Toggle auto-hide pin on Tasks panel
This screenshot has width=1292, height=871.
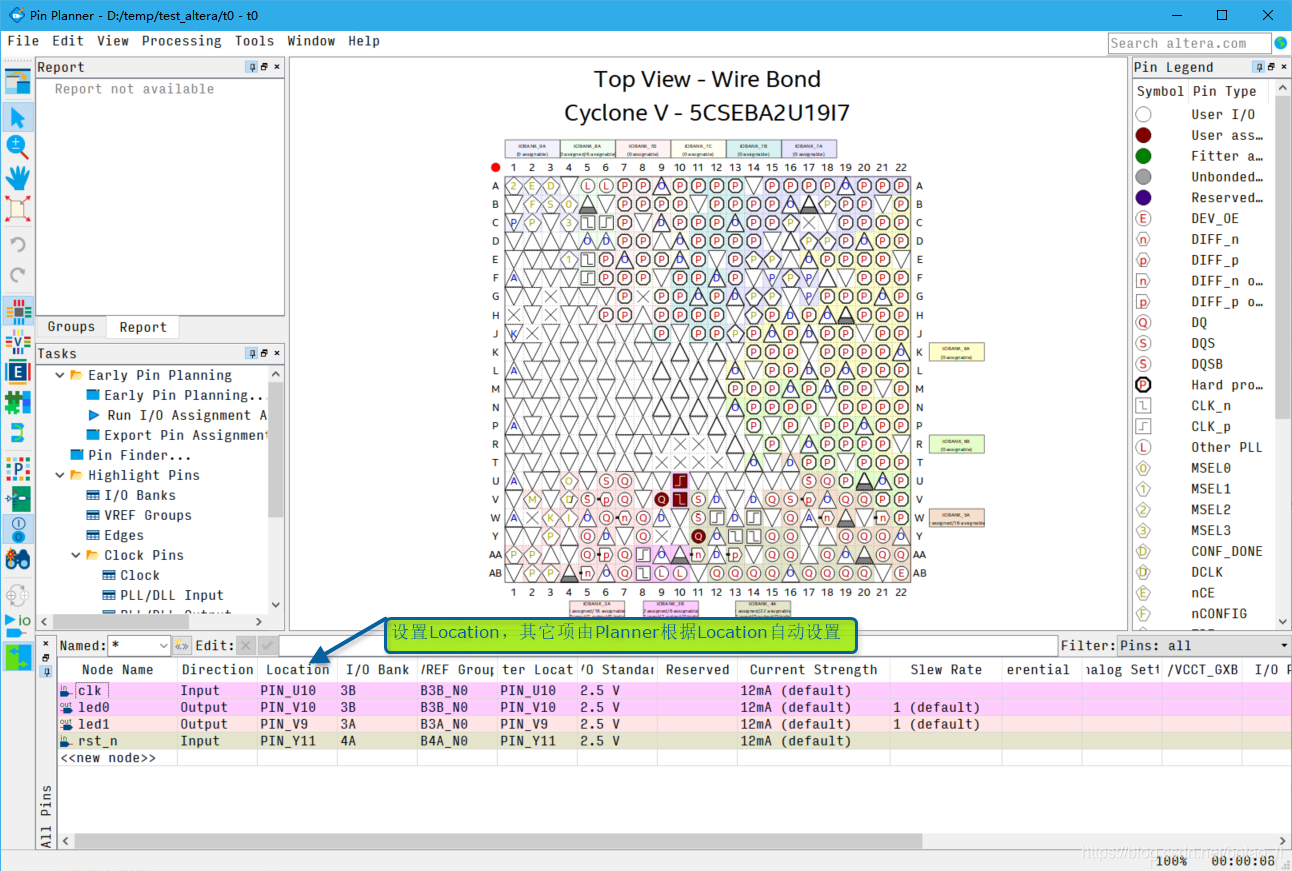click(252, 353)
